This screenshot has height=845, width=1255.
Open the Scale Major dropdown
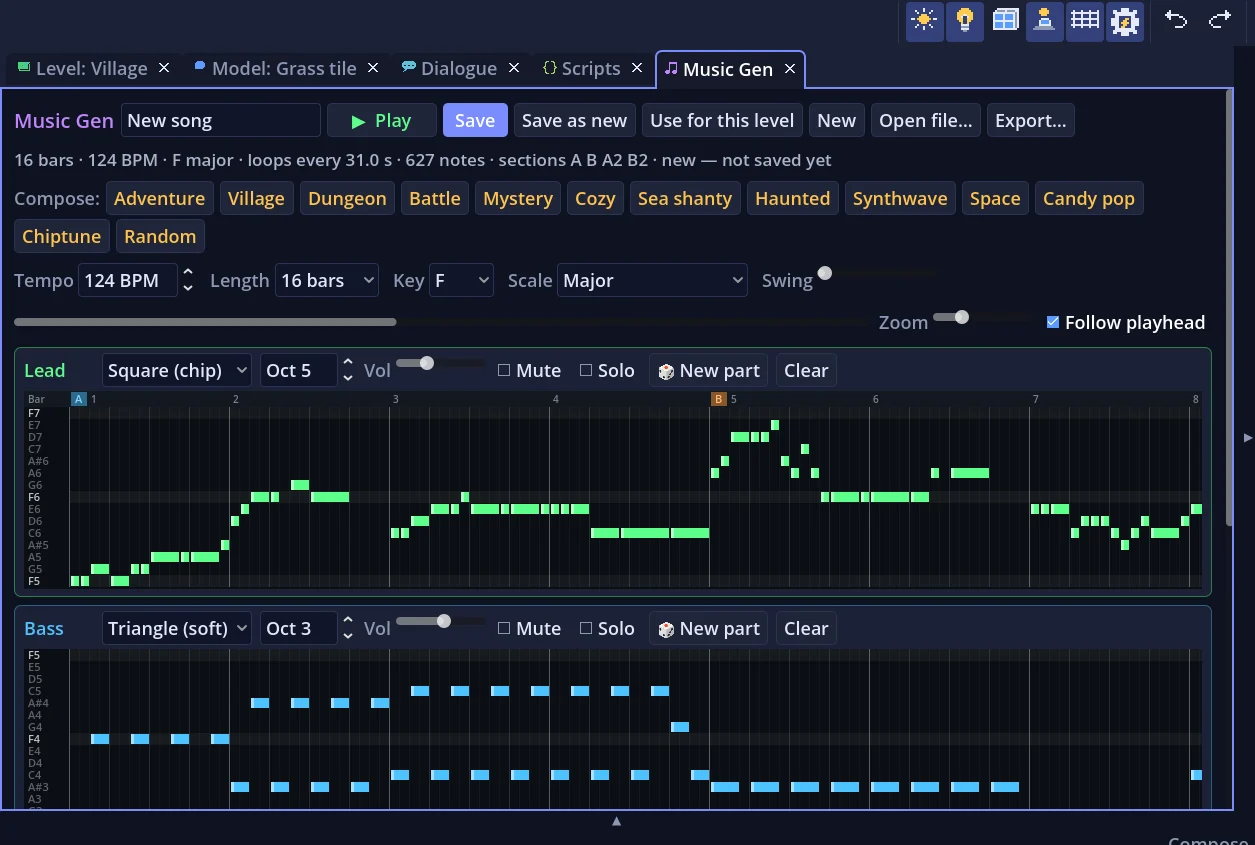click(x=652, y=280)
